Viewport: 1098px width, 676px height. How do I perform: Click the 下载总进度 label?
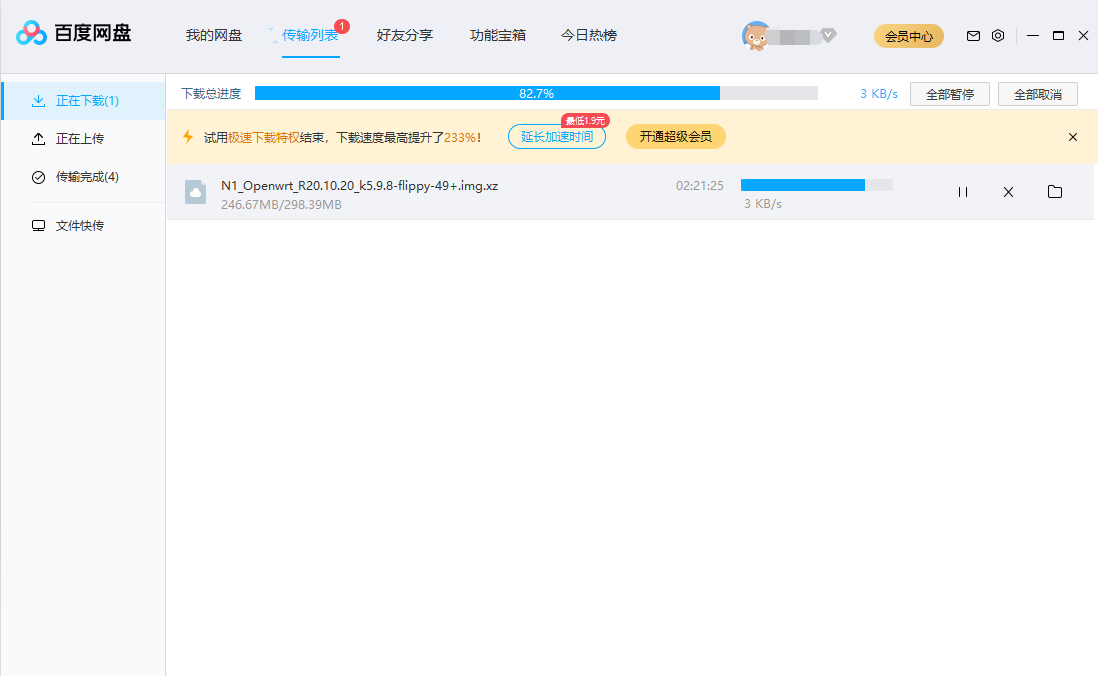point(211,93)
